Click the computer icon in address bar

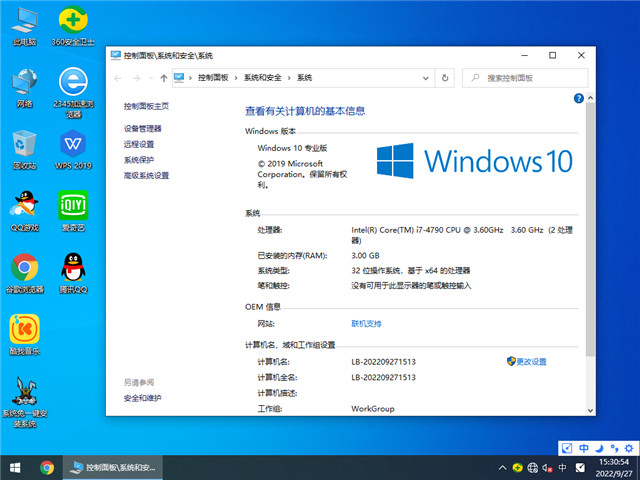click(179, 78)
